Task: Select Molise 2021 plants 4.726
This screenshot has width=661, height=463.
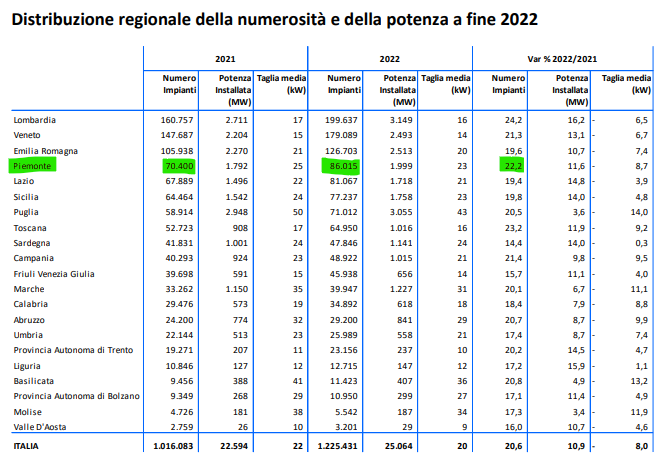Action: (182, 412)
